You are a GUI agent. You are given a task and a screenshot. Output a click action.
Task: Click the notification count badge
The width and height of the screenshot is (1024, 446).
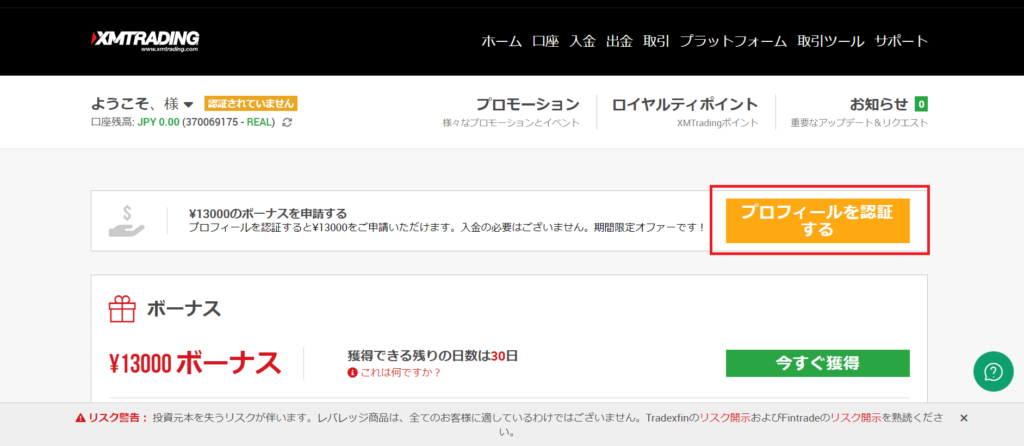pos(920,104)
